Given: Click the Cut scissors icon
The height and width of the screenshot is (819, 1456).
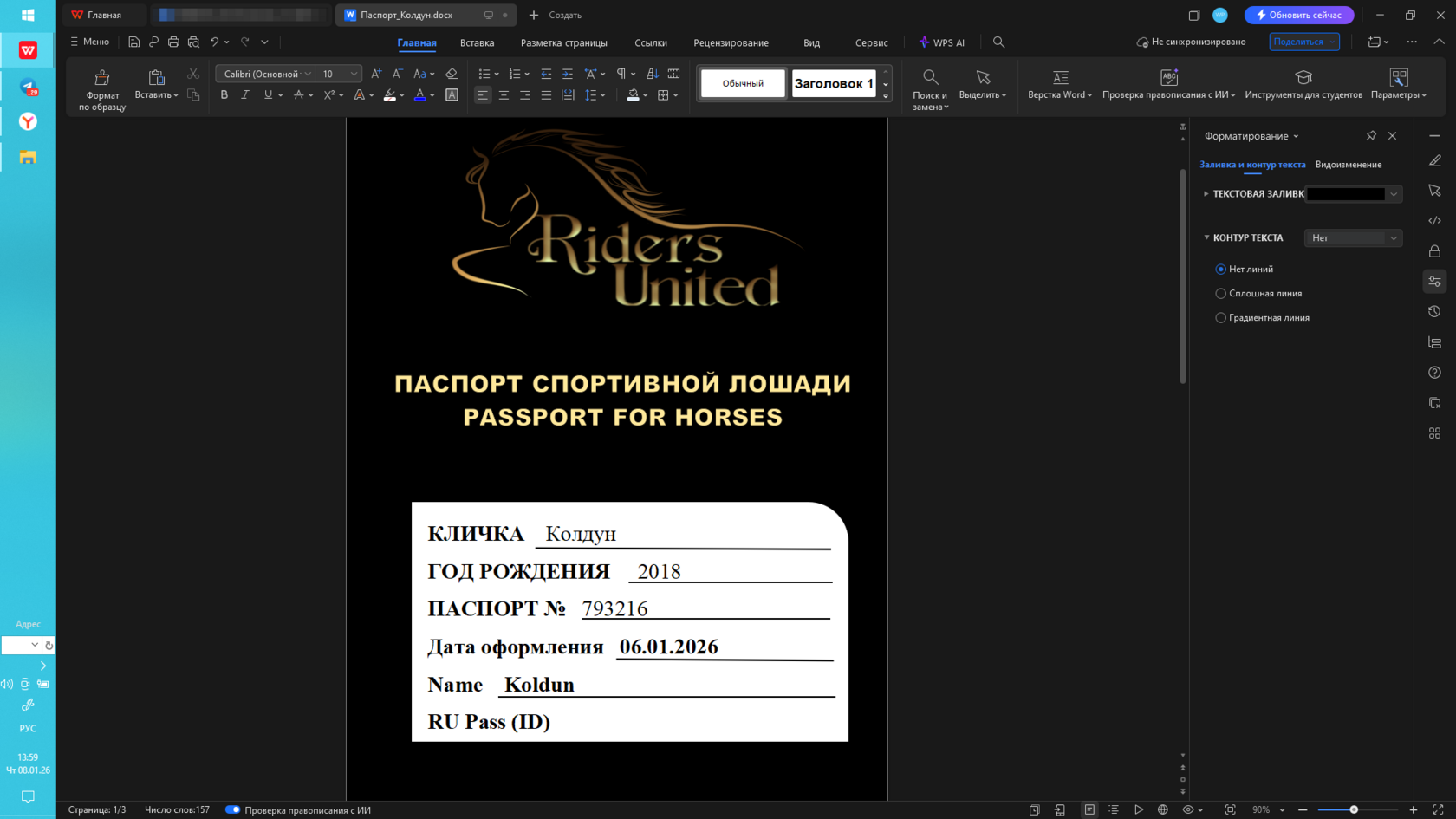Looking at the screenshot, I should [193, 75].
